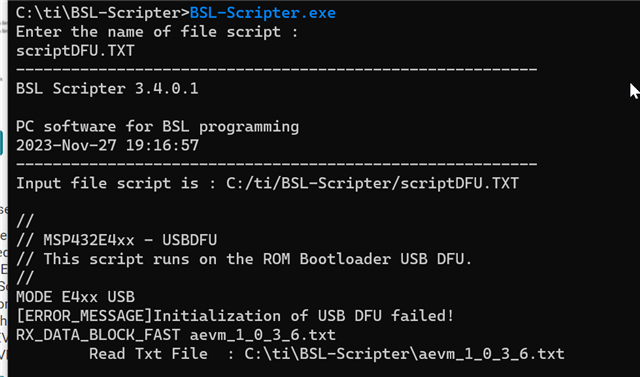Click the 2023-Nov-27 date text
Image resolution: width=640 pixels, height=377 pixels.
click(66, 145)
